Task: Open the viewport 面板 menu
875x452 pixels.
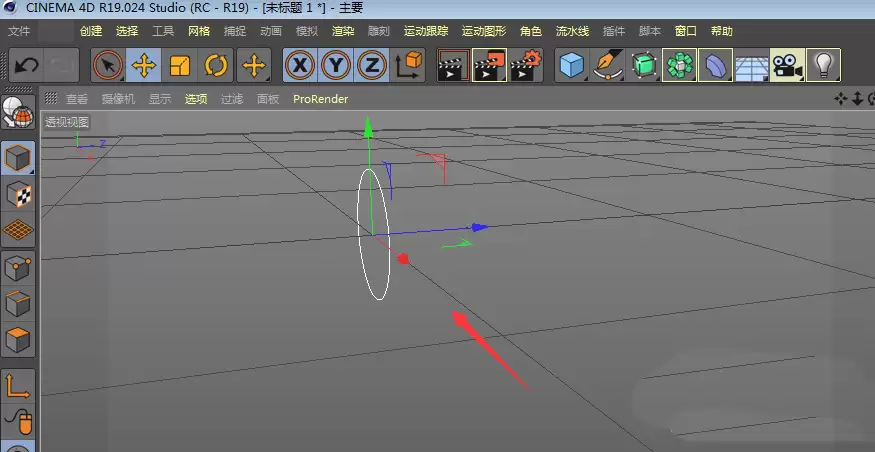Action: 268,99
